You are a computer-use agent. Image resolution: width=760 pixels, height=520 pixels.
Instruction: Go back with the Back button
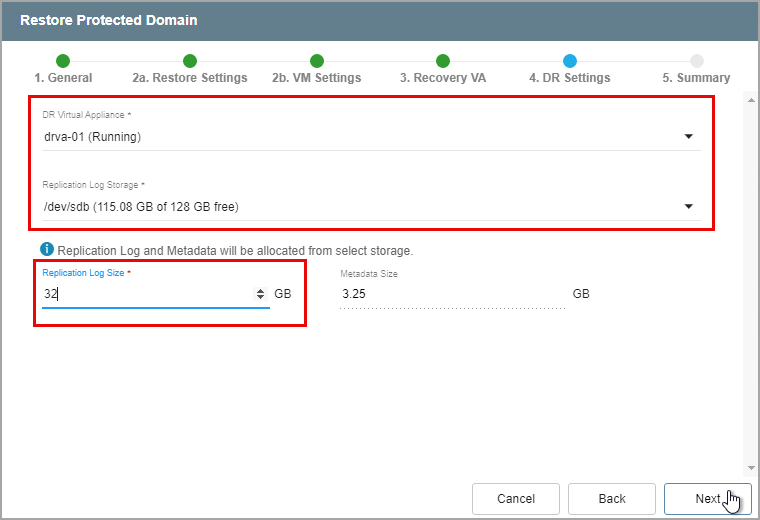pyautogui.click(x=611, y=499)
